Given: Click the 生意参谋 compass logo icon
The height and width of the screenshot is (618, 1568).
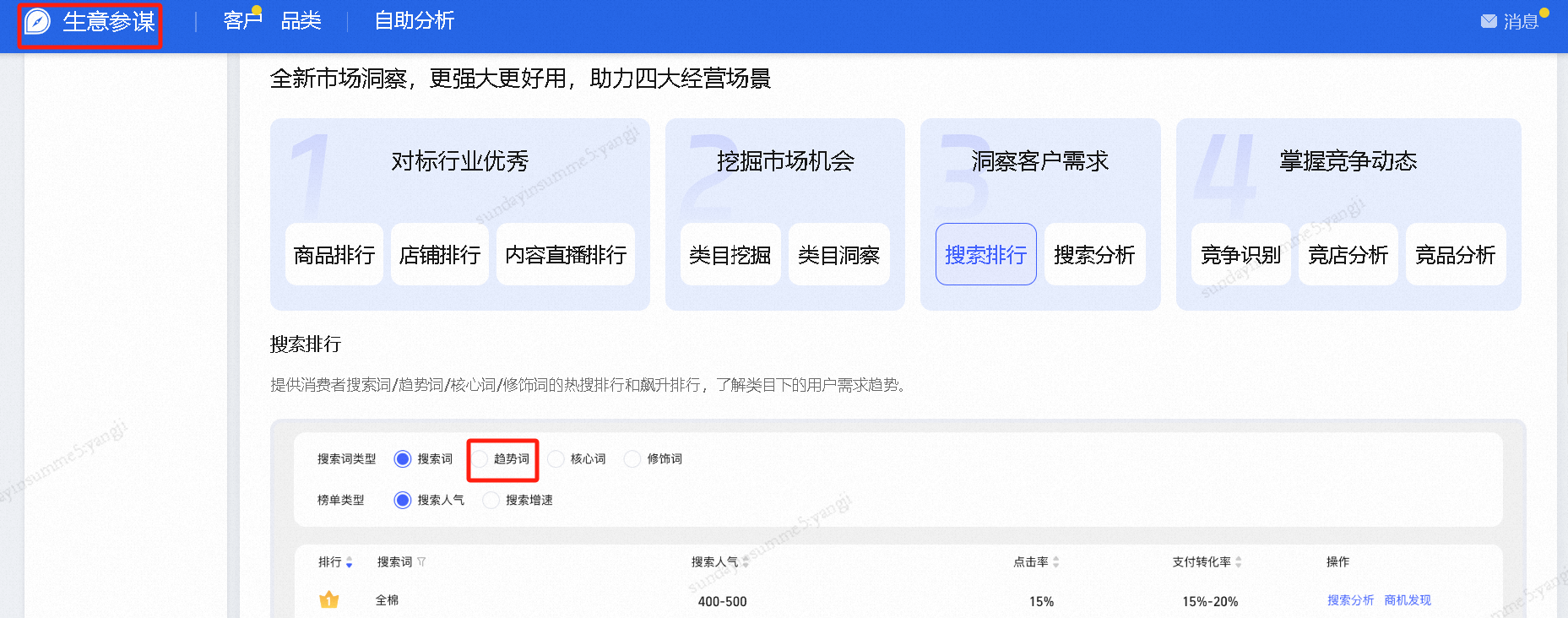Looking at the screenshot, I should coord(38,21).
